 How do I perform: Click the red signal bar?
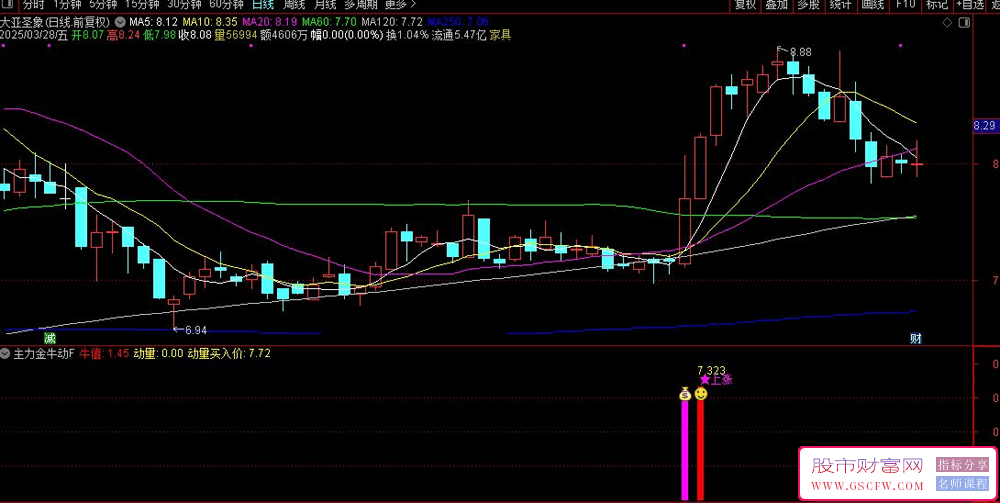point(700,450)
